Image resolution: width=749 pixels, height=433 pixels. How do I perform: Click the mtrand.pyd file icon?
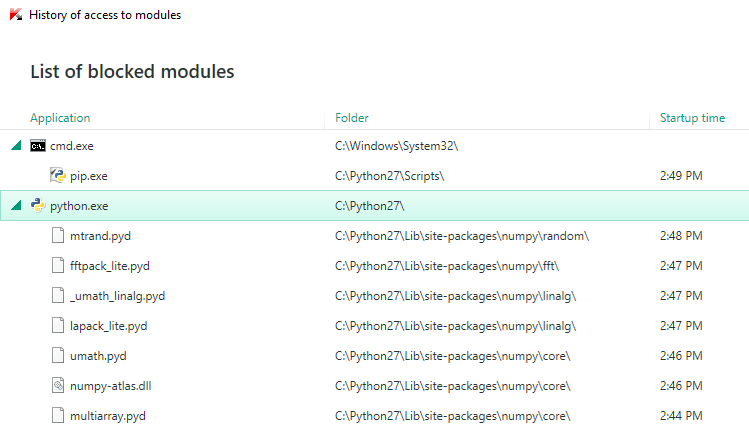point(58,236)
